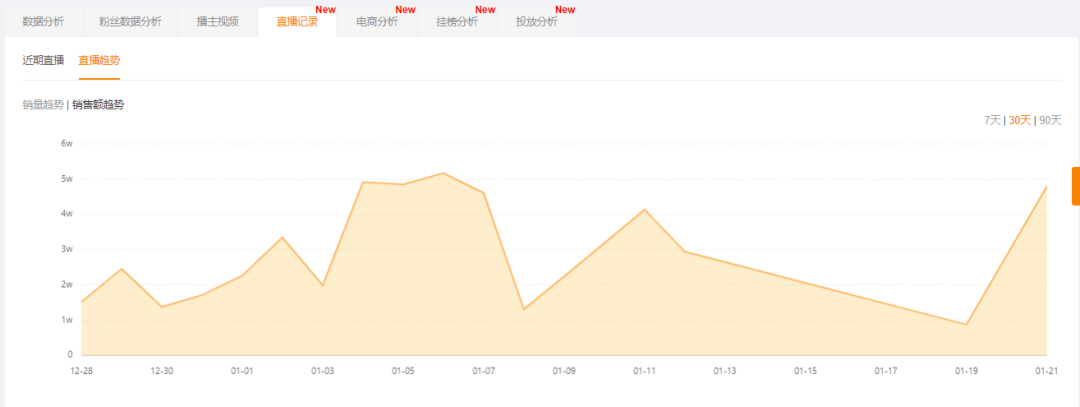Select the 直播记录 tab
The width and height of the screenshot is (1080, 407).
[x=297, y=22]
